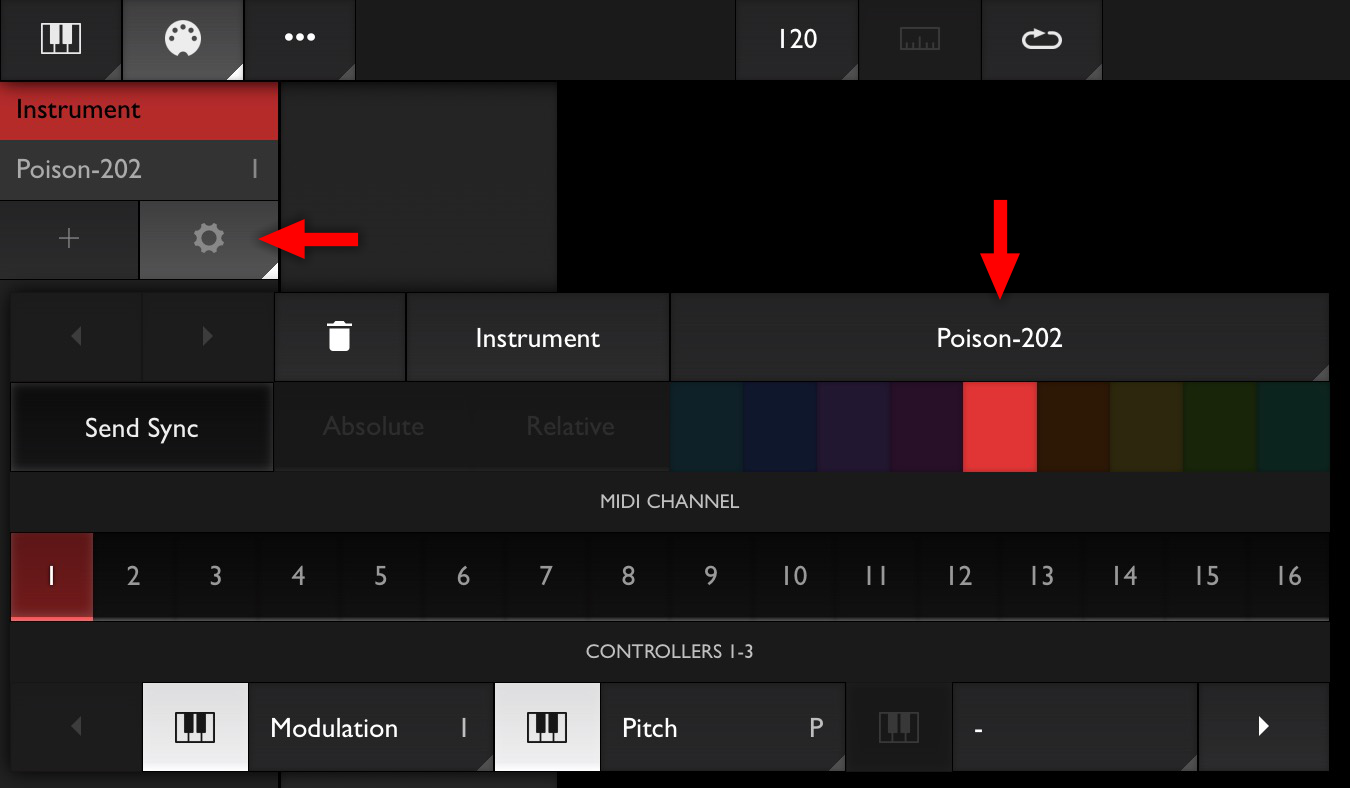Select MIDI channel 6

click(x=464, y=576)
